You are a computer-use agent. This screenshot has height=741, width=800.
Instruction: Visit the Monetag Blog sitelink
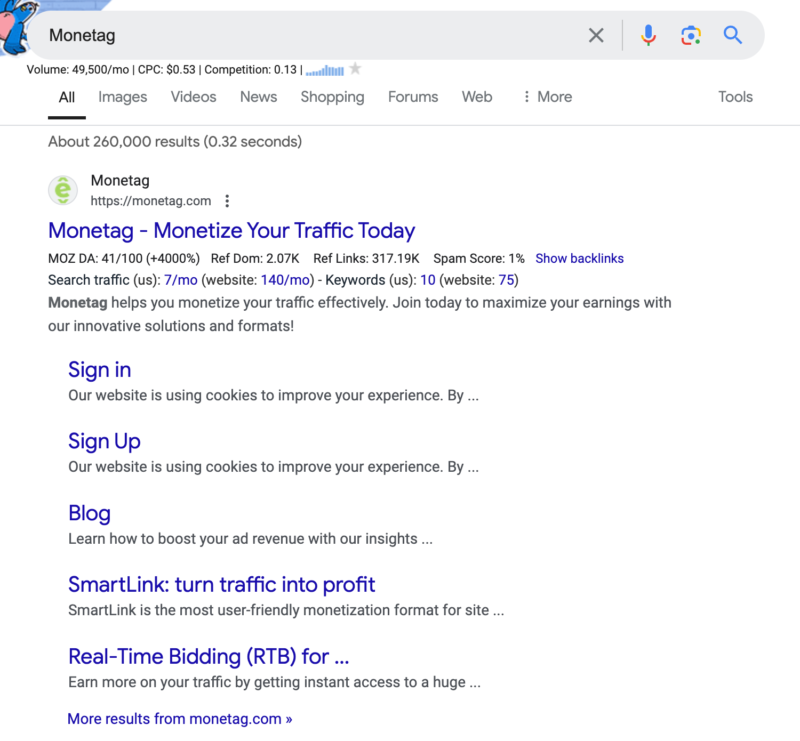89,513
